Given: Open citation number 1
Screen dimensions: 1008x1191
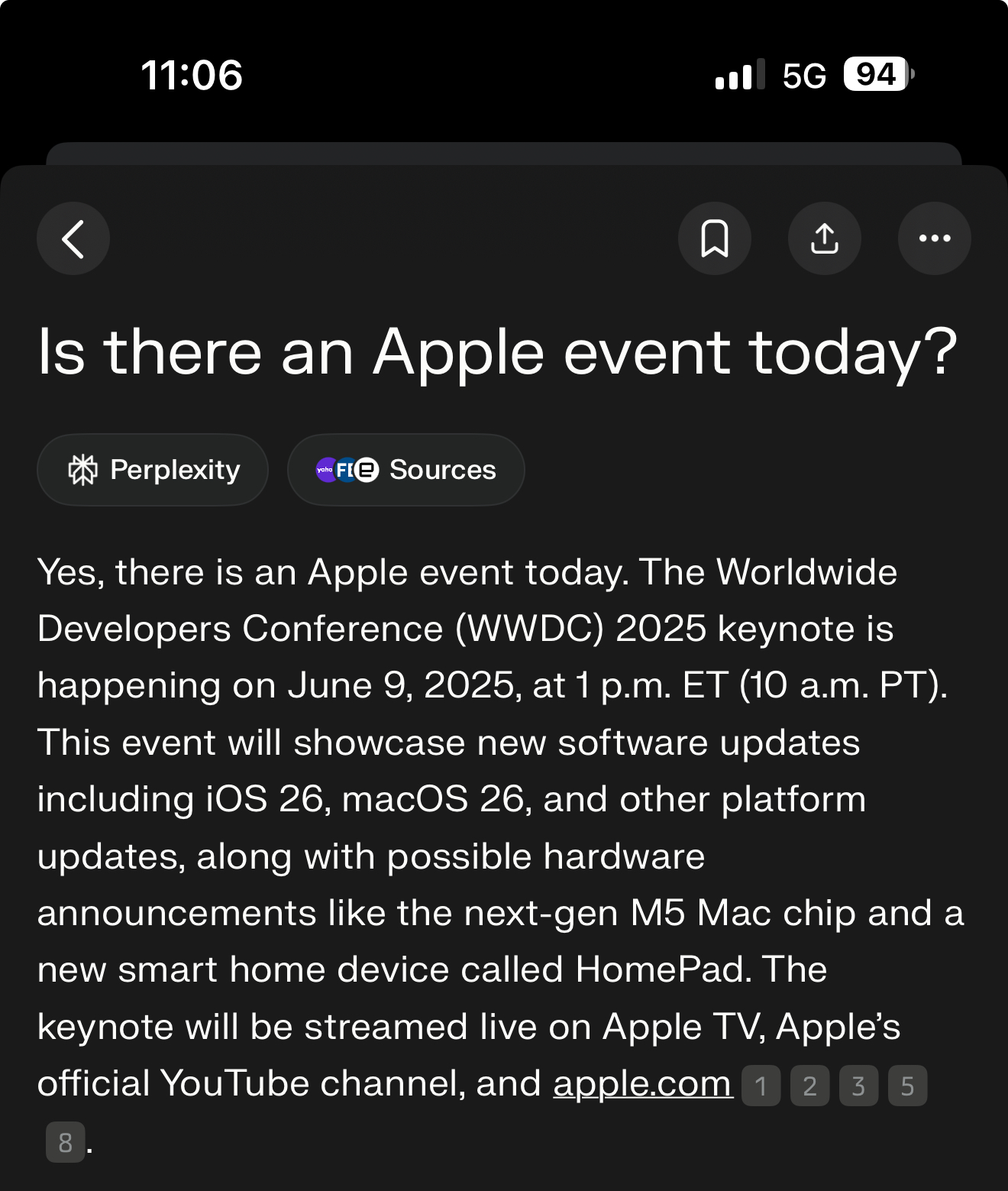Looking at the screenshot, I should [761, 1086].
